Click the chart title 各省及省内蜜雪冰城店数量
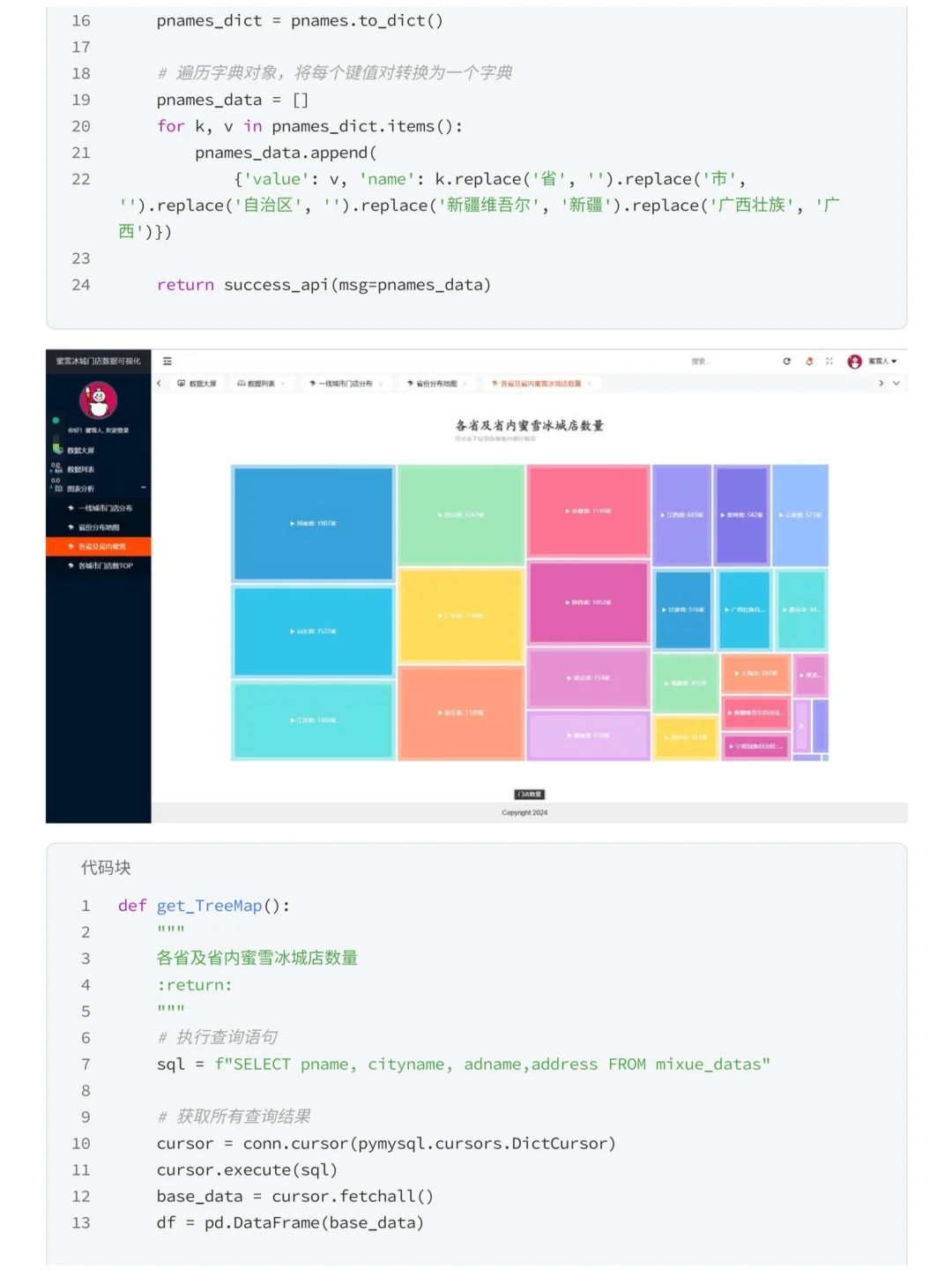The height and width of the screenshot is (1270, 952). pos(530,426)
